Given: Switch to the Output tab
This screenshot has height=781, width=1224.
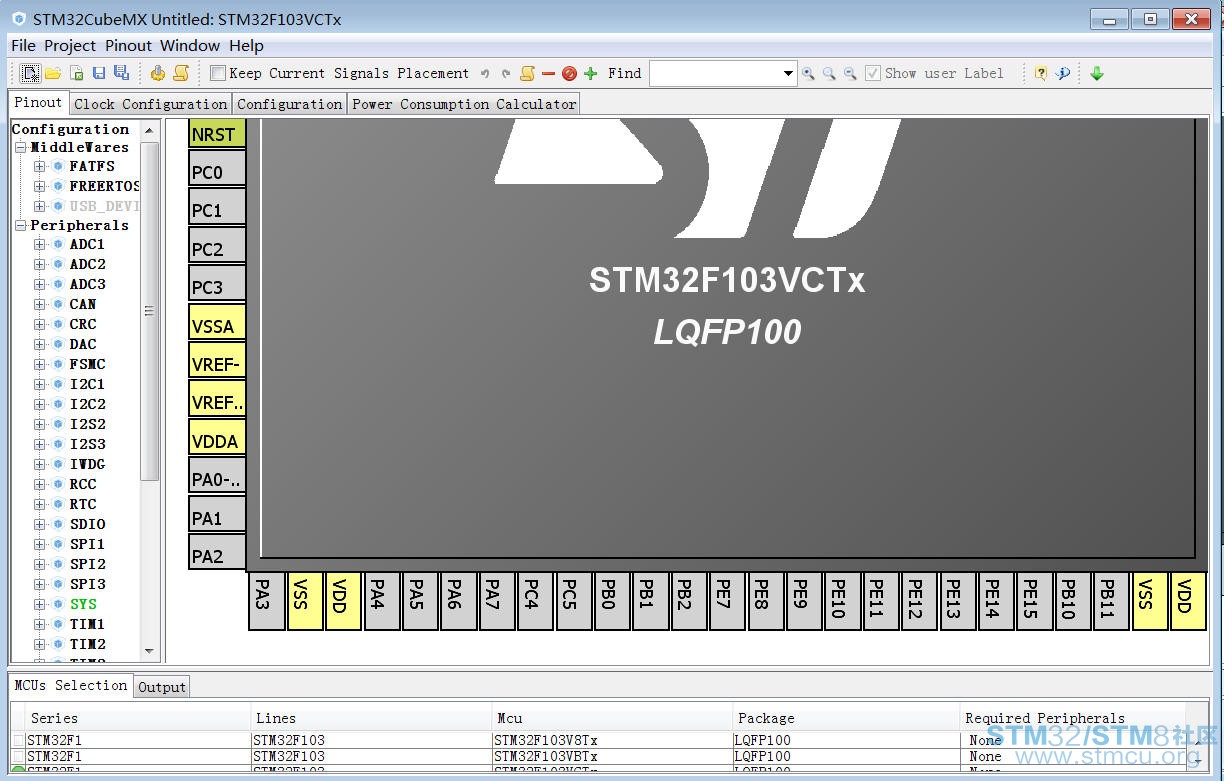Looking at the screenshot, I should [162, 687].
